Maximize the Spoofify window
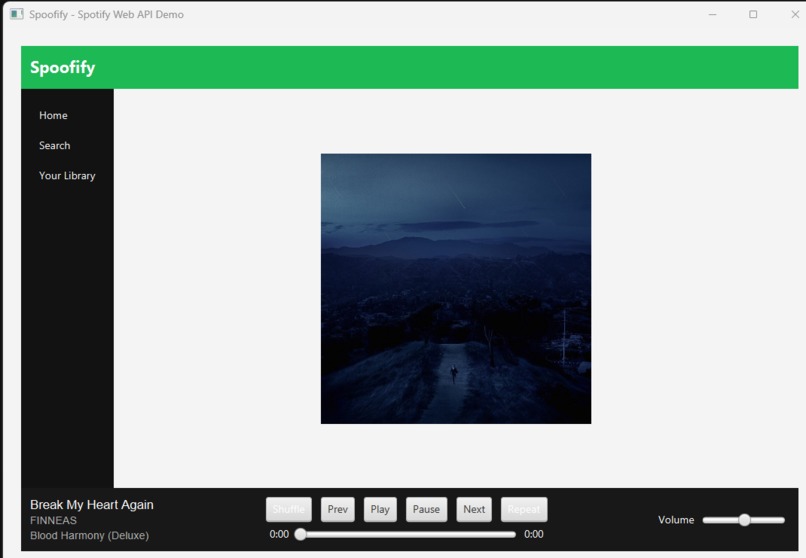Screen dimensions: 806x558 753,14
